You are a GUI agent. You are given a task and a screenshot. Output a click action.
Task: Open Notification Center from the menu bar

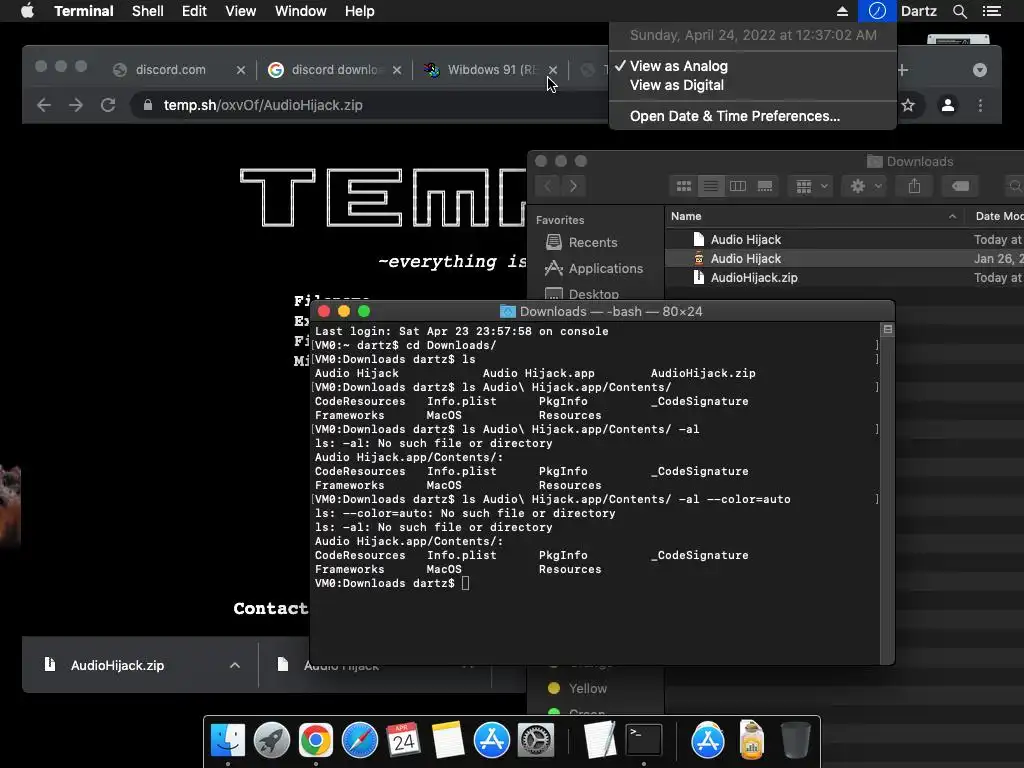coord(991,11)
